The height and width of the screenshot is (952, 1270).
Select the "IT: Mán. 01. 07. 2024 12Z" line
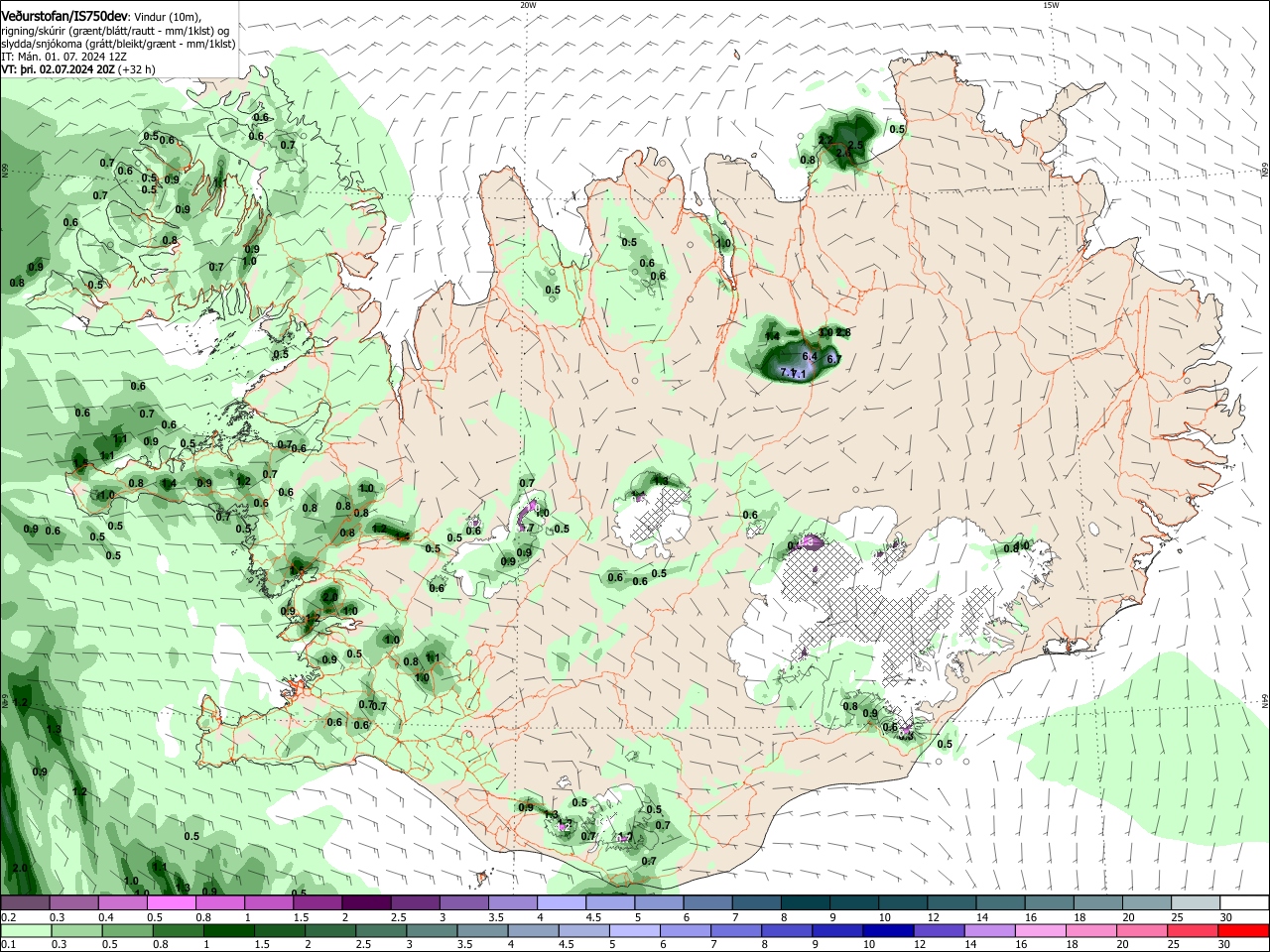pyautogui.click(x=63, y=57)
